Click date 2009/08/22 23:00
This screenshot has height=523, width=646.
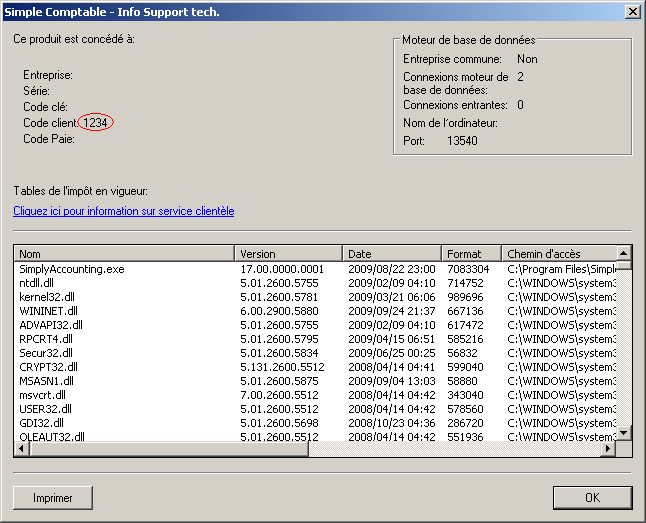click(x=392, y=269)
